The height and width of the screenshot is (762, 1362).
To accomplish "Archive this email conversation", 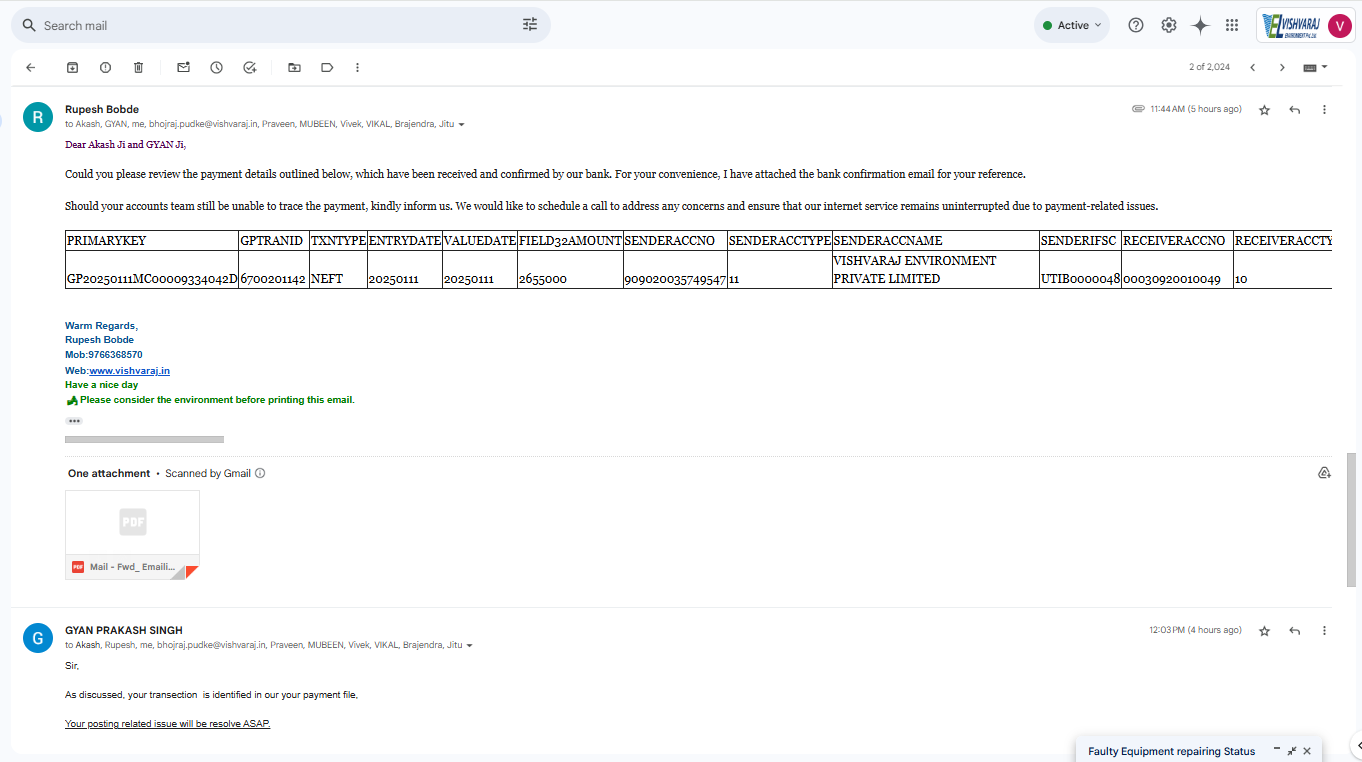I will [x=72, y=68].
